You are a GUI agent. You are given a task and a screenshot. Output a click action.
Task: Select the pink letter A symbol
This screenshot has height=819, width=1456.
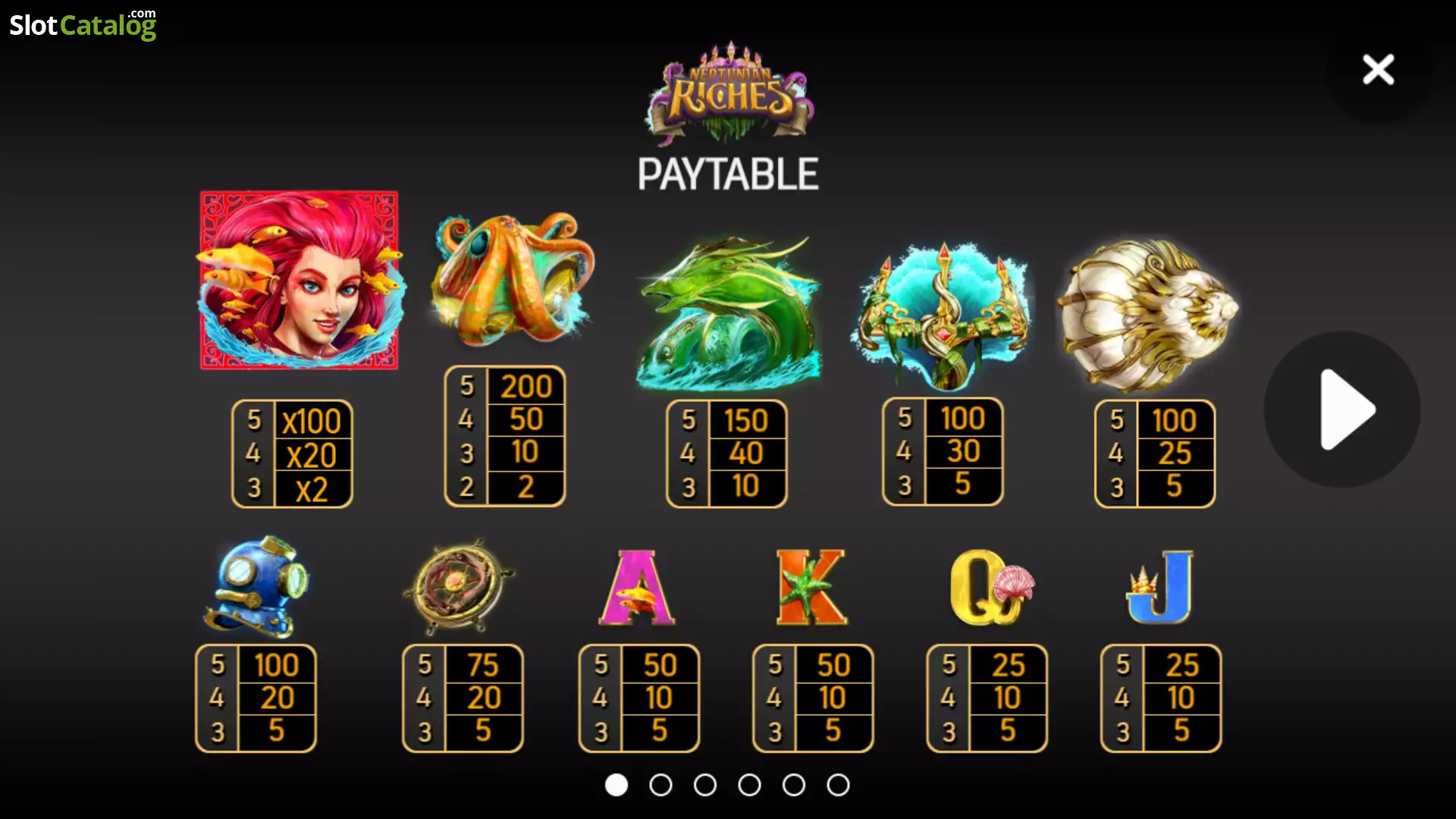click(637, 588)
